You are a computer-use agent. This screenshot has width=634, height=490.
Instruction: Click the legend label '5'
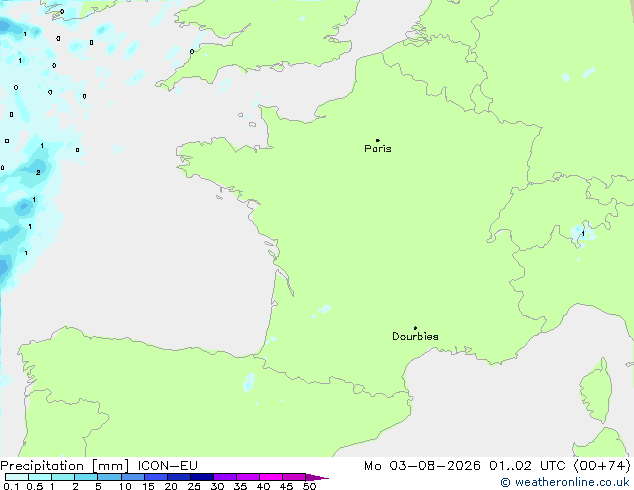click(98, 486)
